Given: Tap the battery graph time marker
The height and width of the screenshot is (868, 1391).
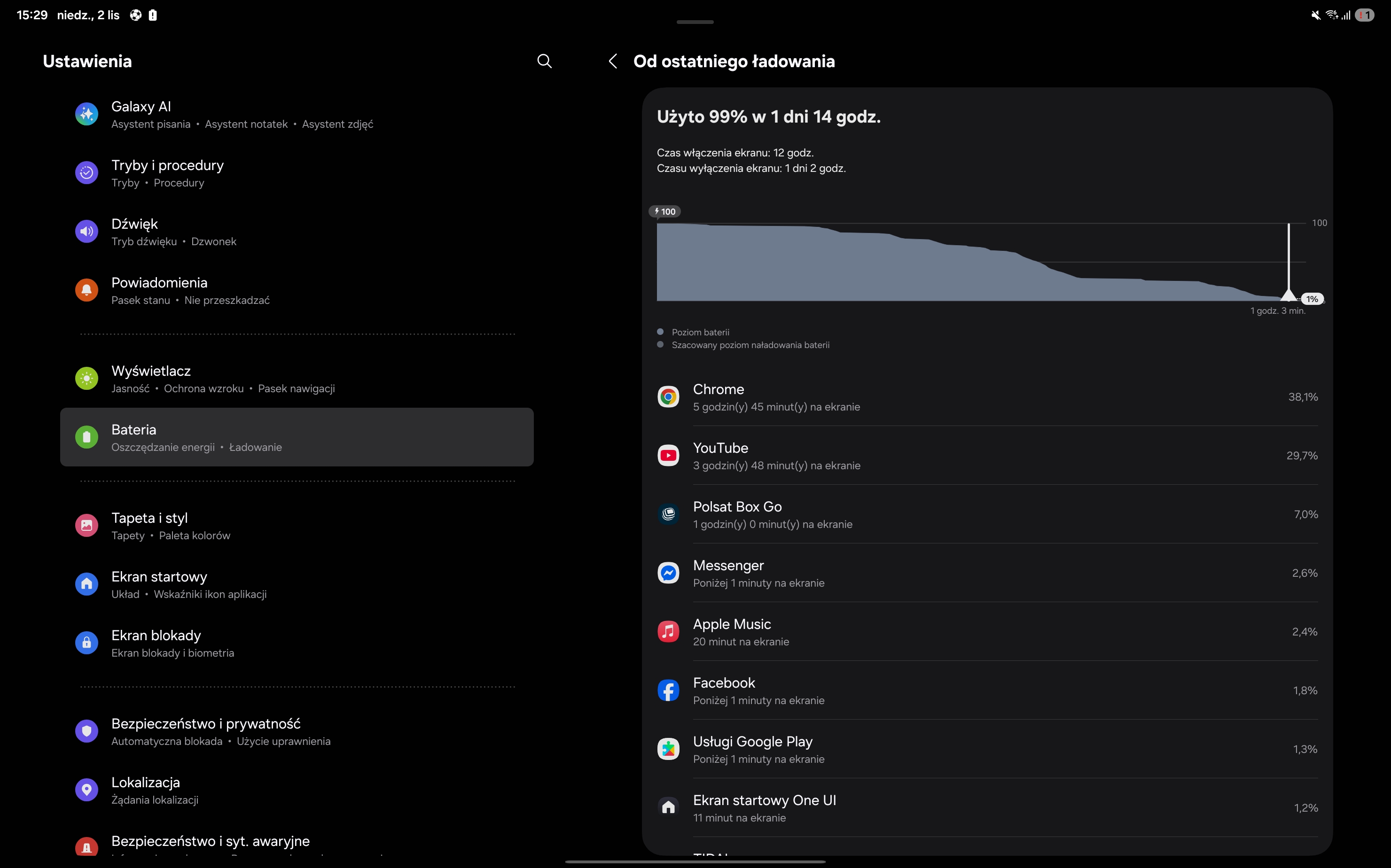Looking at the screenshot, I should pyautogui.click(x=1288, y=294).
